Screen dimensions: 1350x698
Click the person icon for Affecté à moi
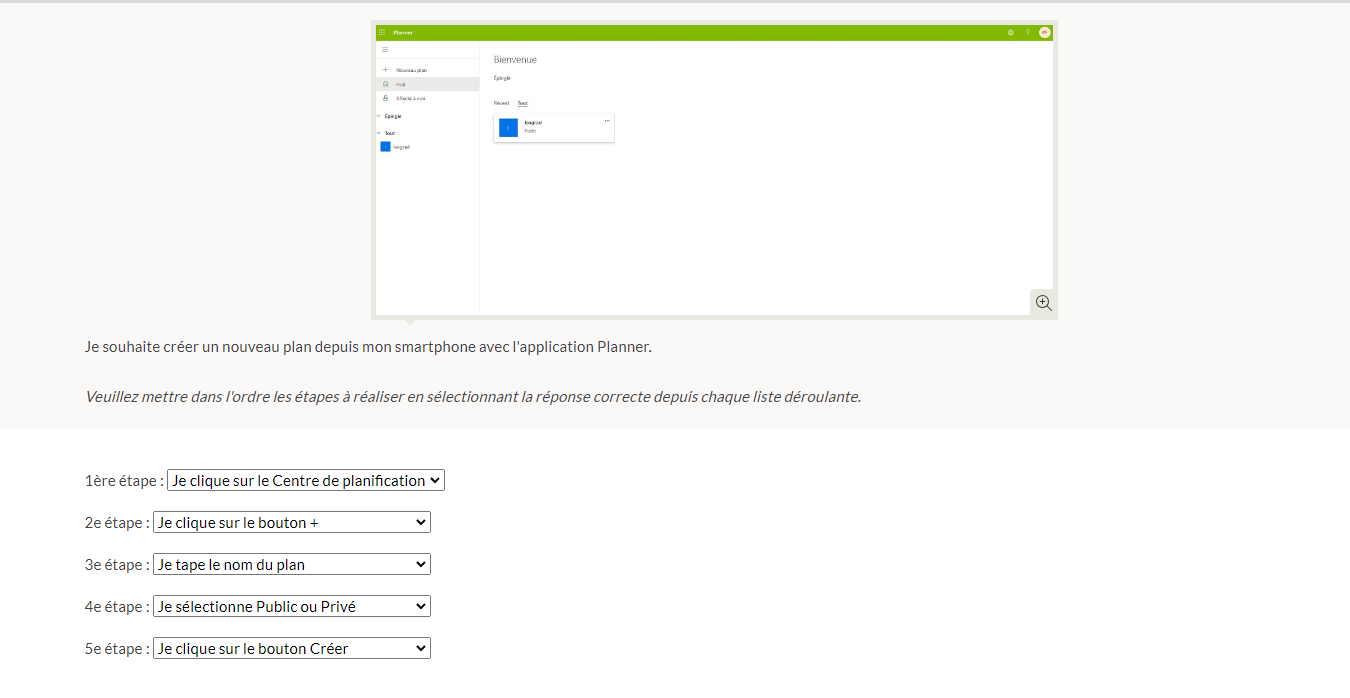(x=385, y=98)
